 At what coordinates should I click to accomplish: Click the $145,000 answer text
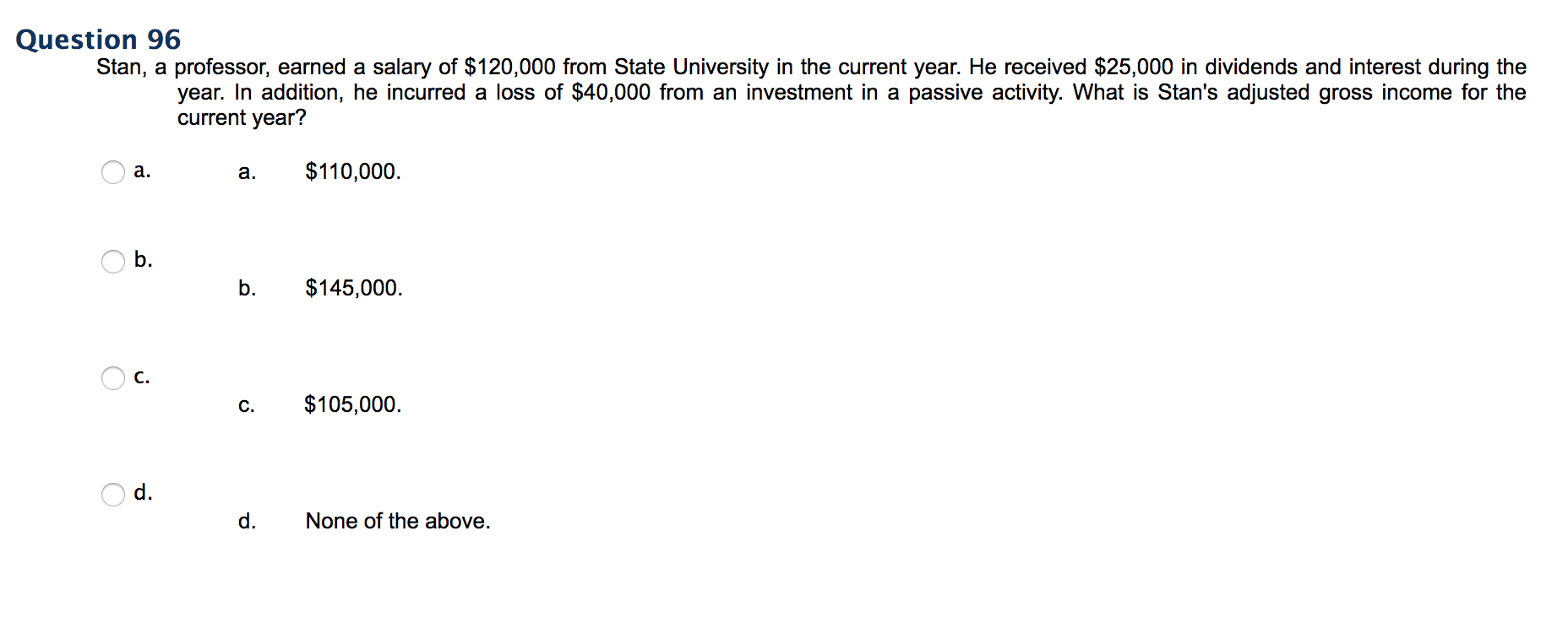[354, 289]
